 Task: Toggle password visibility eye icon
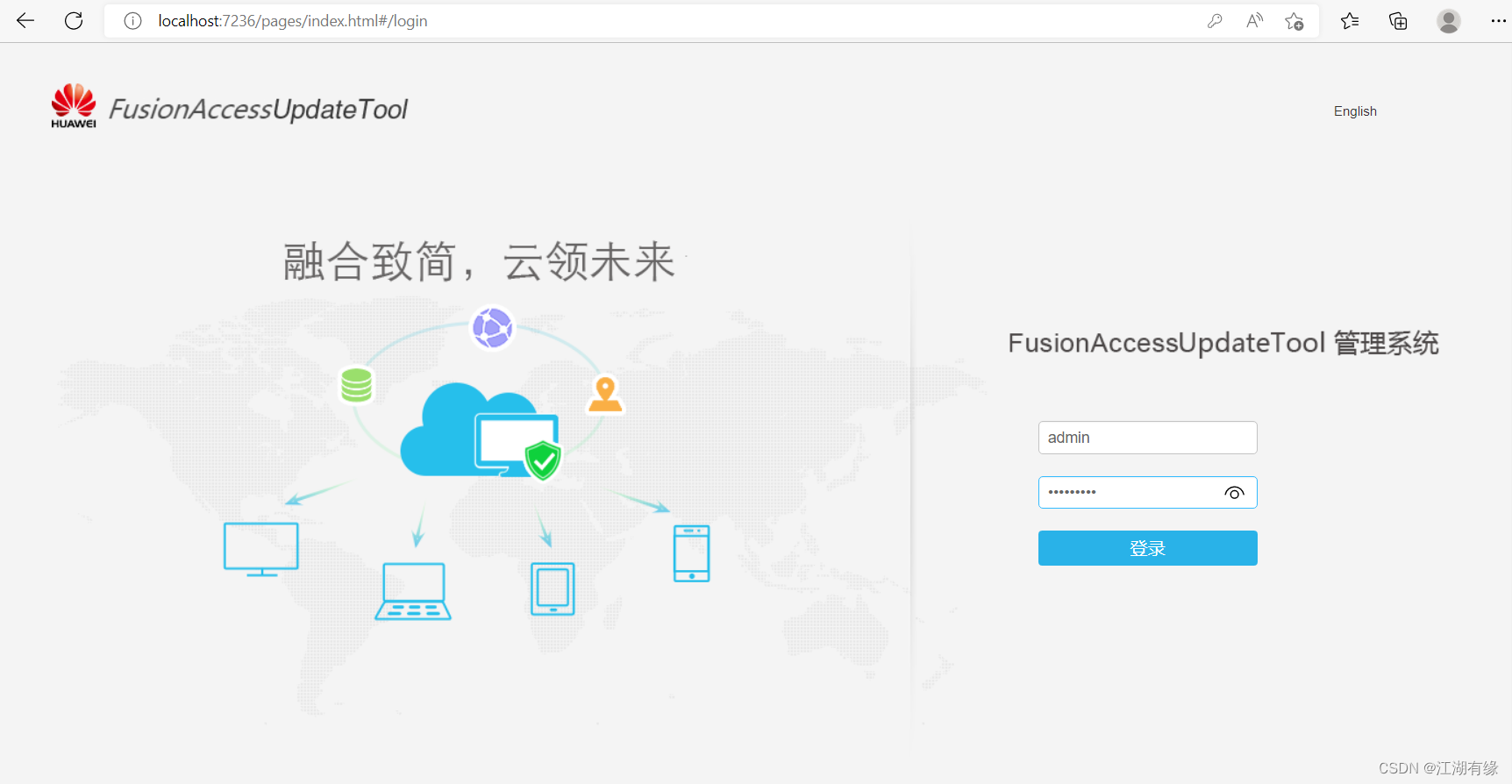[1234, 493]
